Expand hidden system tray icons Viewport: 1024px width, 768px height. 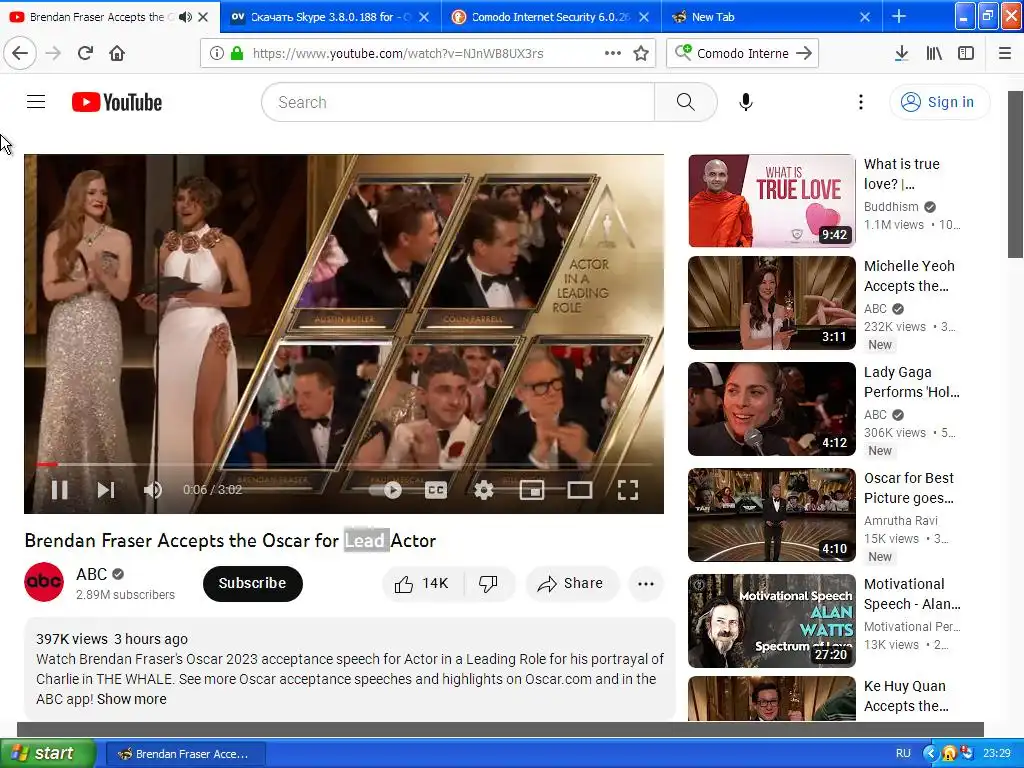pos(929,754)
